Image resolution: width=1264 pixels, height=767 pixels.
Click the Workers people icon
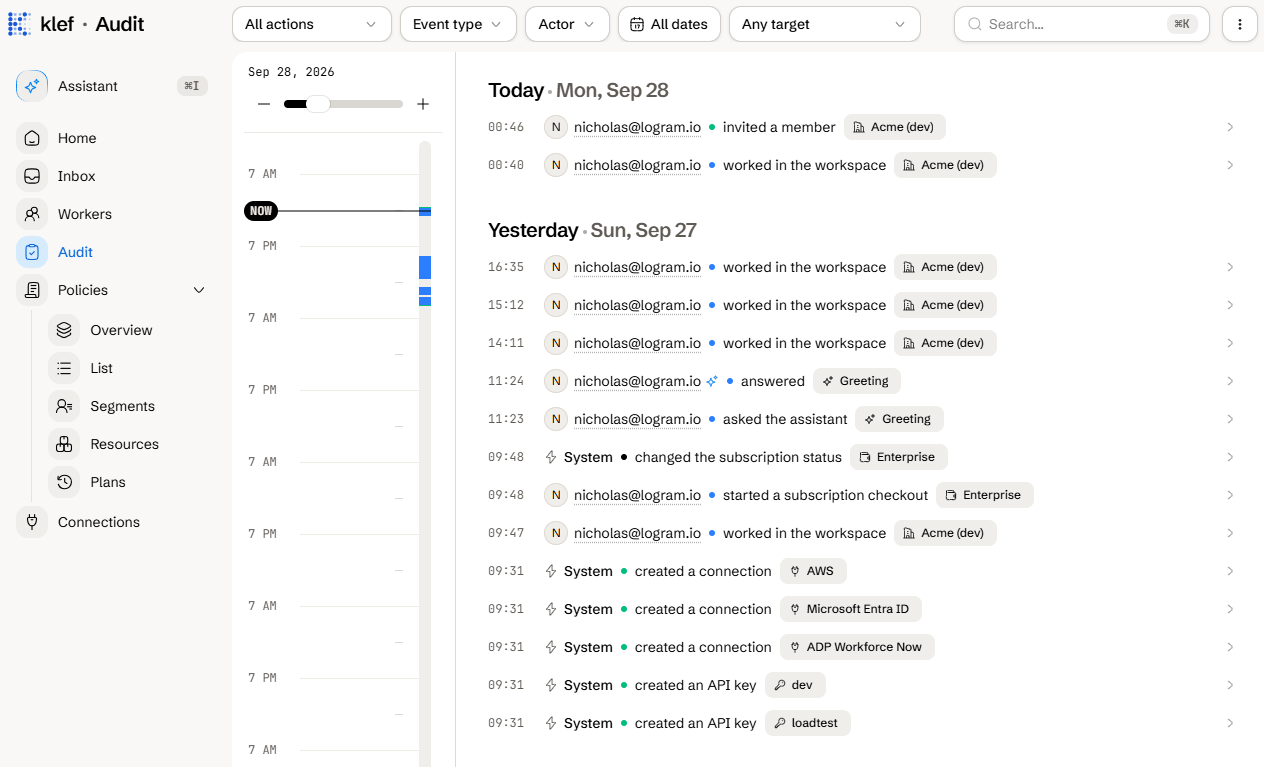pos(32,214)
